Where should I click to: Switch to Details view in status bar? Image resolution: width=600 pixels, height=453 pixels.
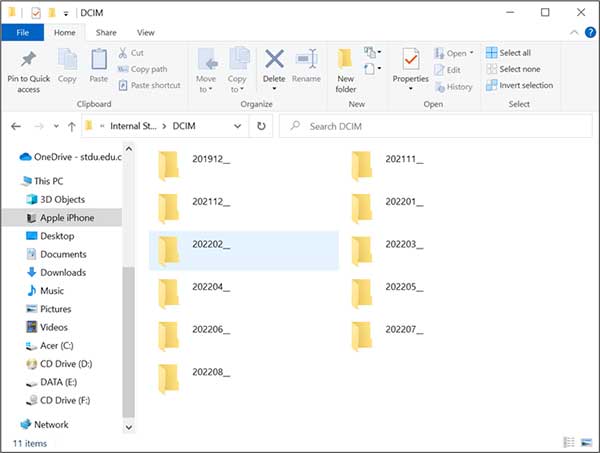pos(569,443)
